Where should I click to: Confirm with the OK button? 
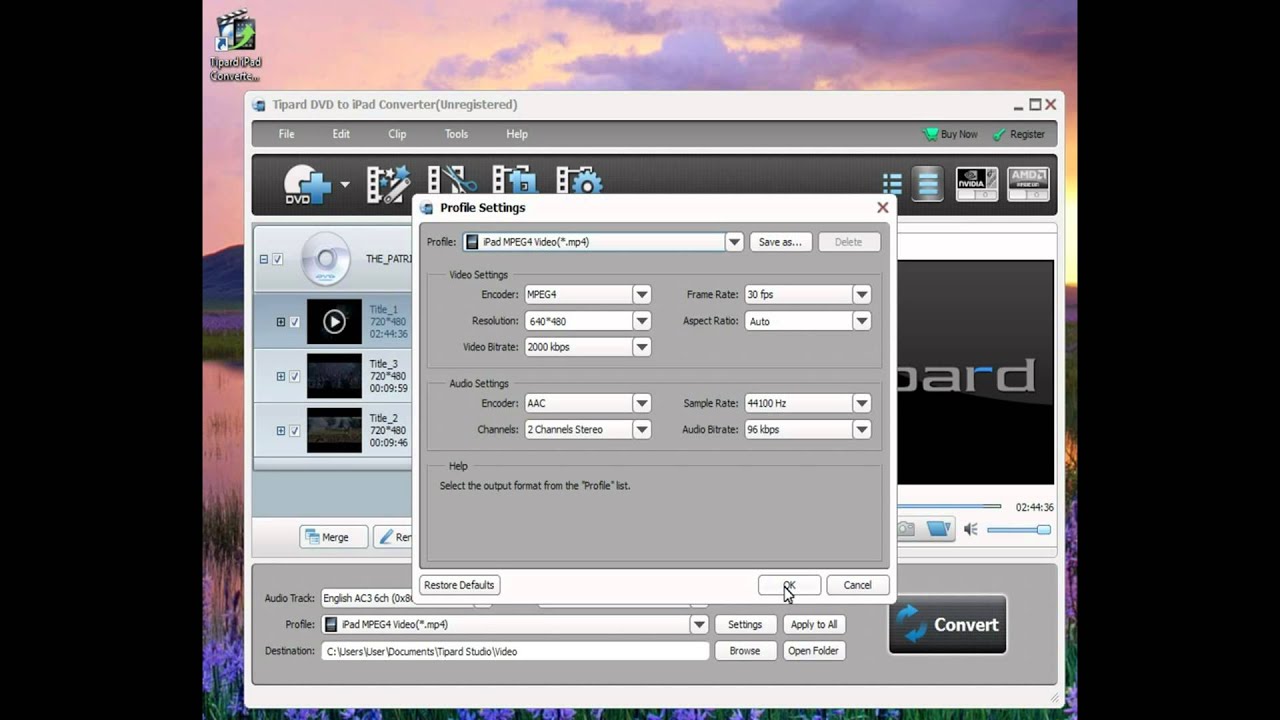789,585
